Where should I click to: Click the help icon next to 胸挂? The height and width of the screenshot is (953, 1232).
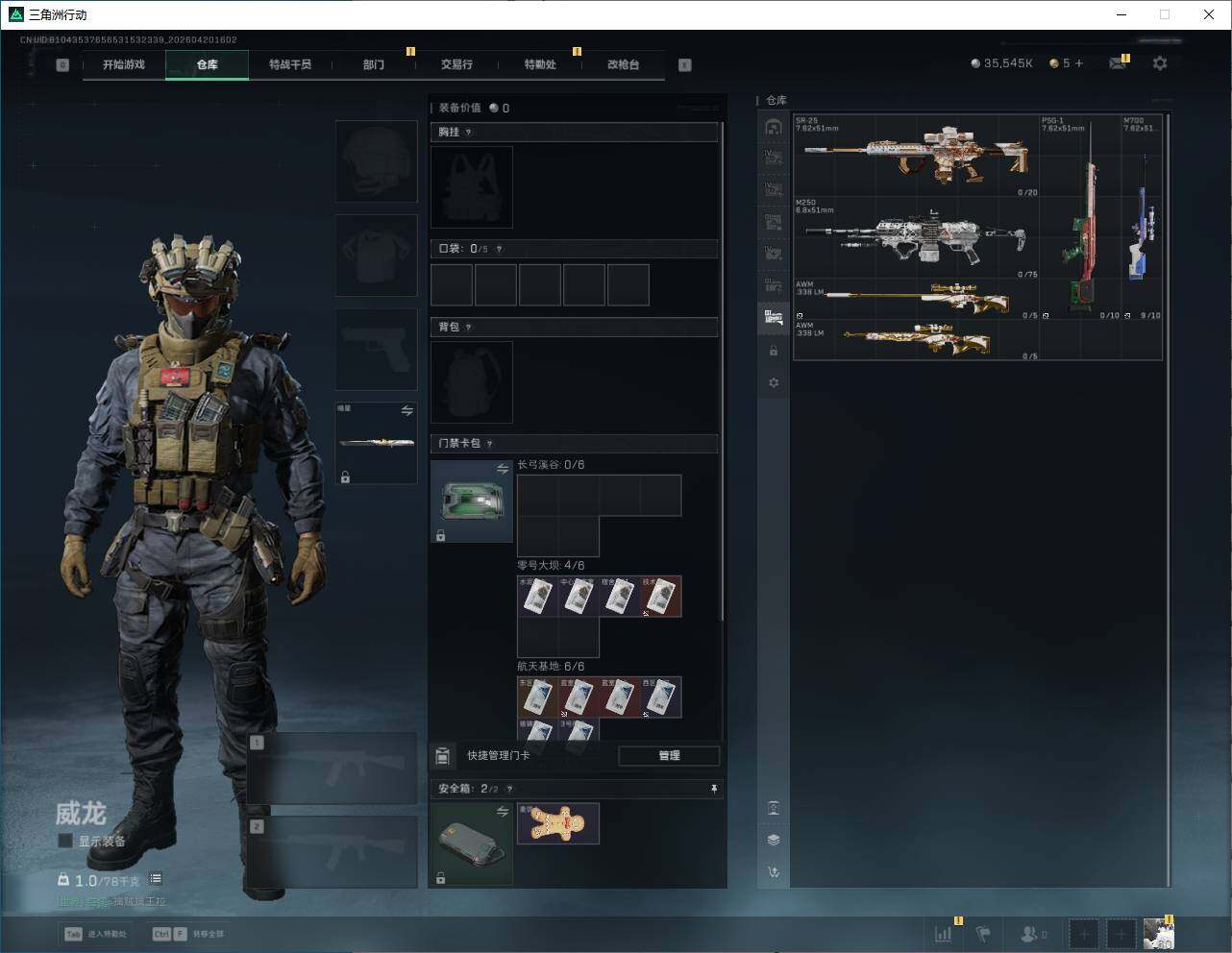pyautogui.click(x=468, y=133)
